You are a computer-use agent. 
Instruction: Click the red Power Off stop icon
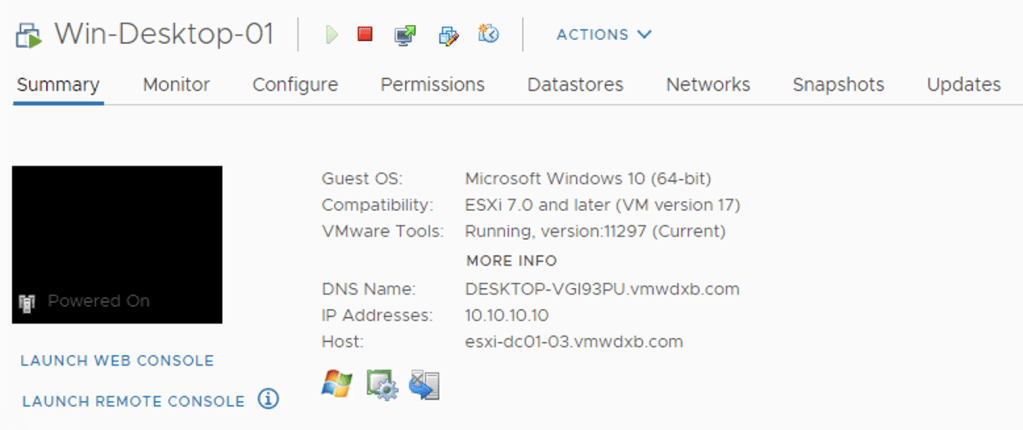tap(365, 34)
